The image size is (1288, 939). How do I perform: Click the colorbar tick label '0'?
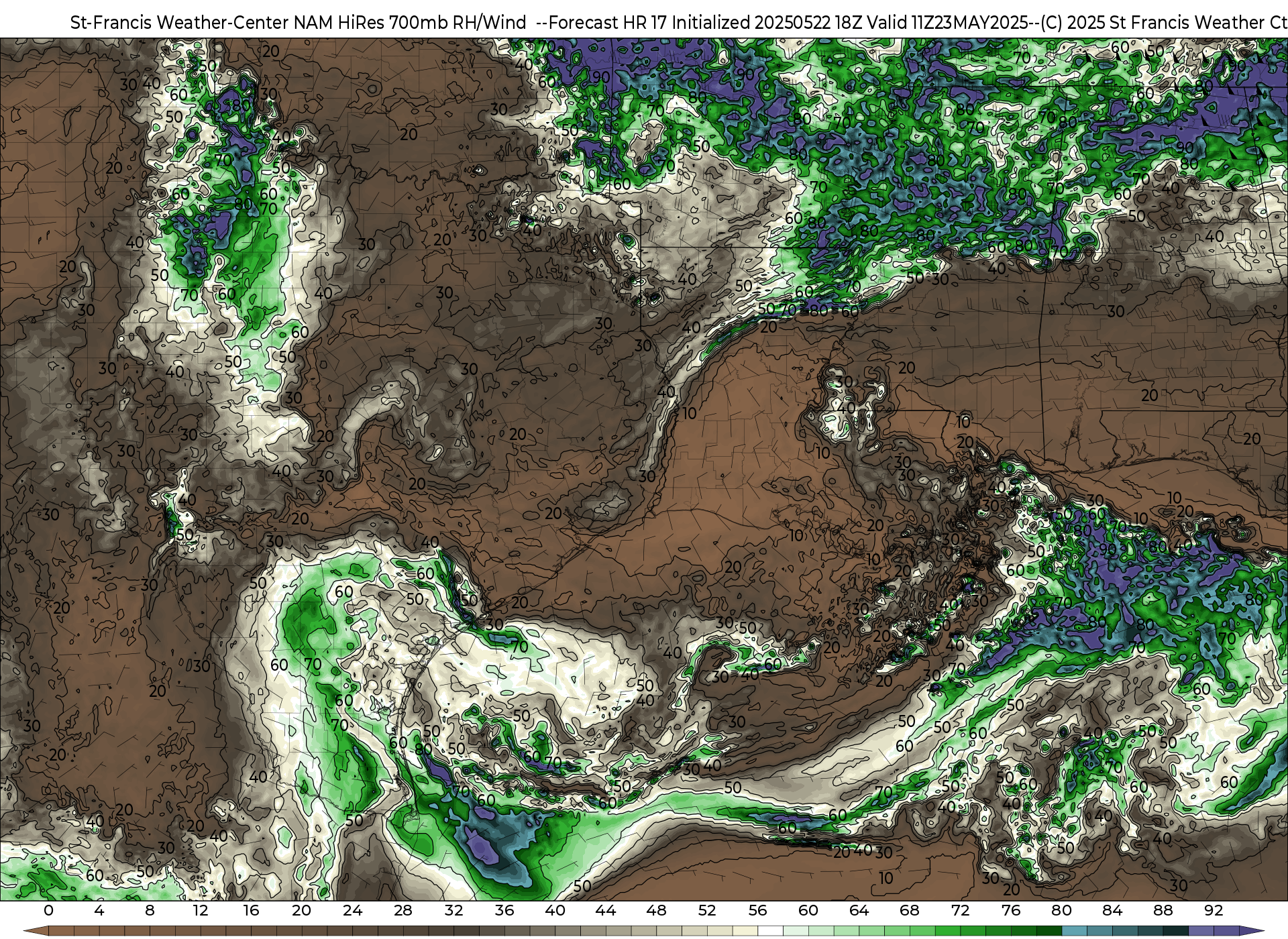[x=48, y=910]
